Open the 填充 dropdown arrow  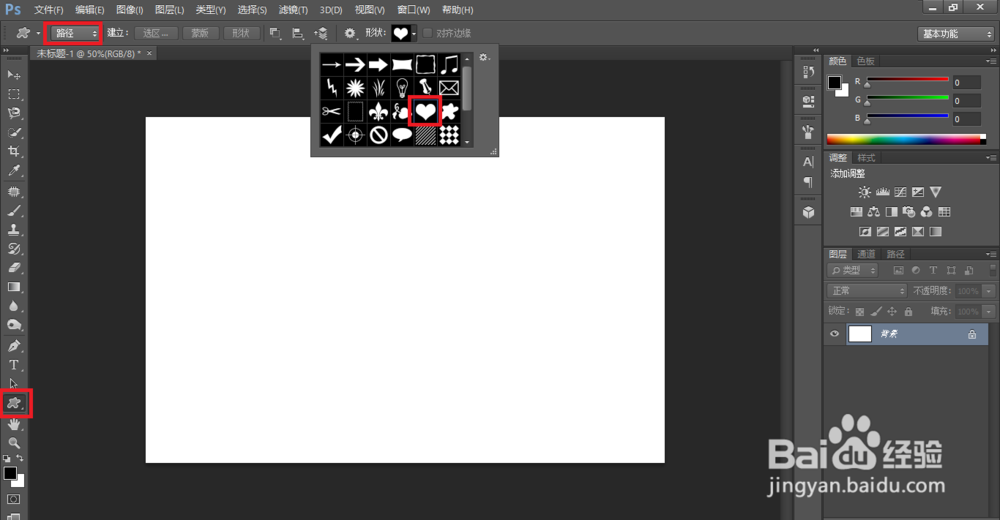pyautogui.click(x=988, y=311)
